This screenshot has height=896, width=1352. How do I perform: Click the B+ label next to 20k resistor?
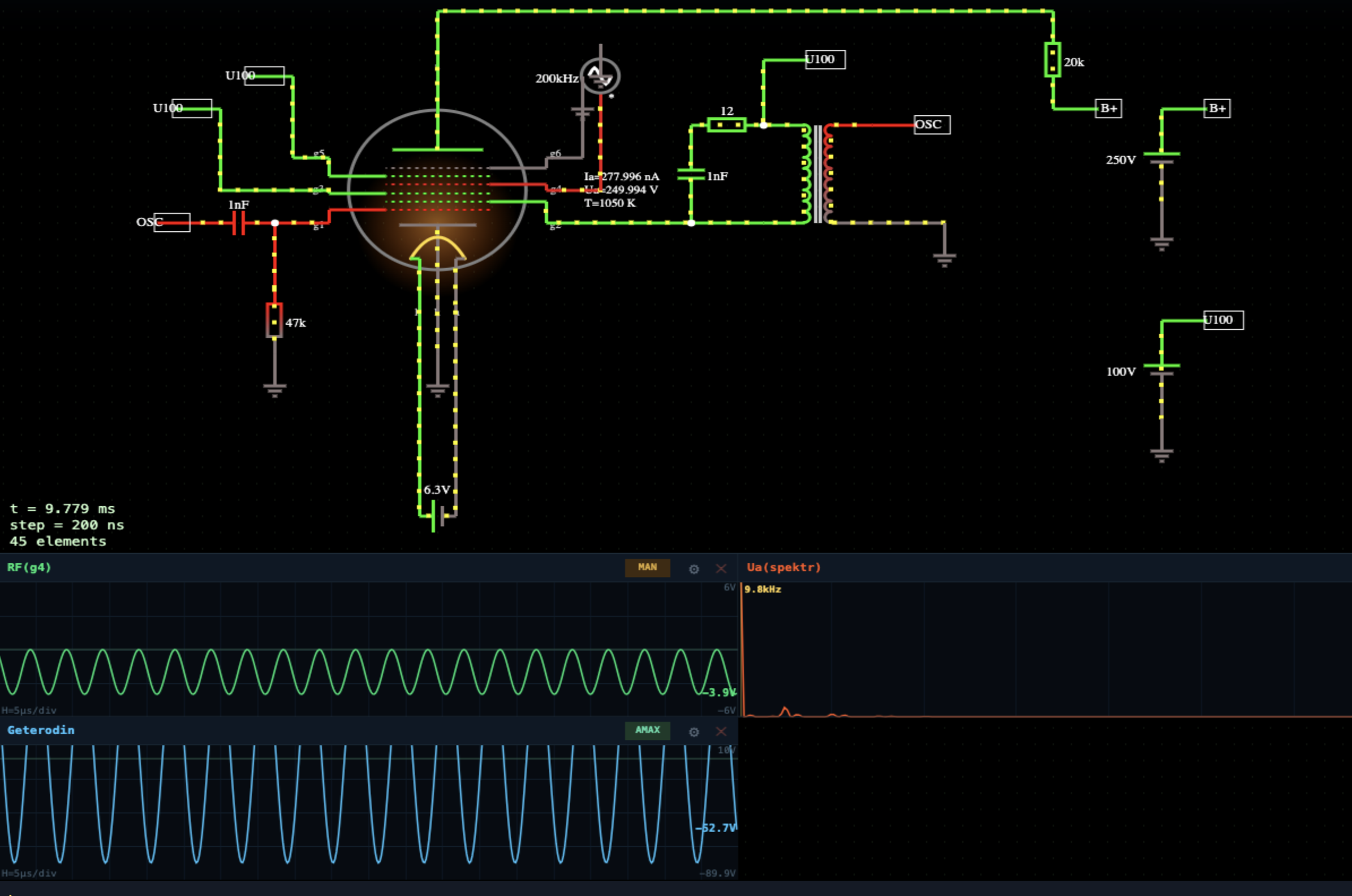pyautogui.click(x=1108, y=109)
